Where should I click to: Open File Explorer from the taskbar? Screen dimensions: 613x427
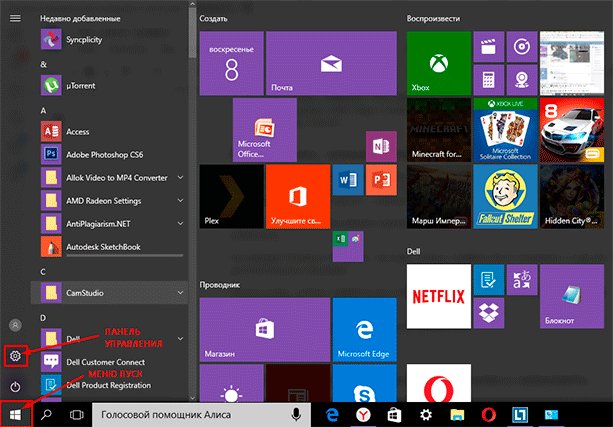pyautogui.click(x=457, y=414)
